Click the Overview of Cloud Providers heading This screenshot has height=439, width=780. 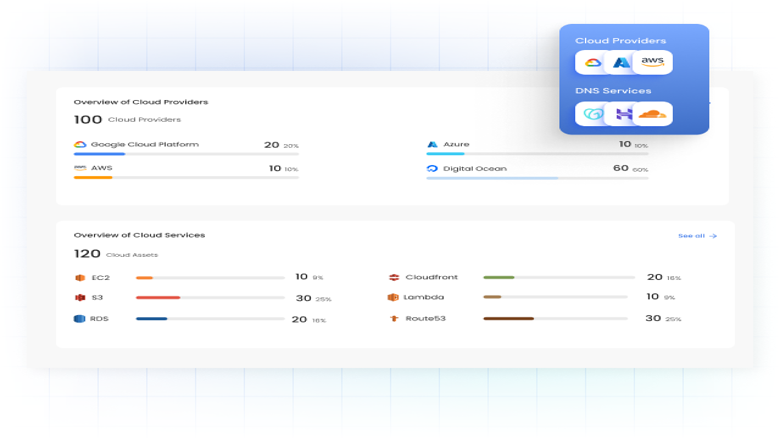[x=141, y=102]
